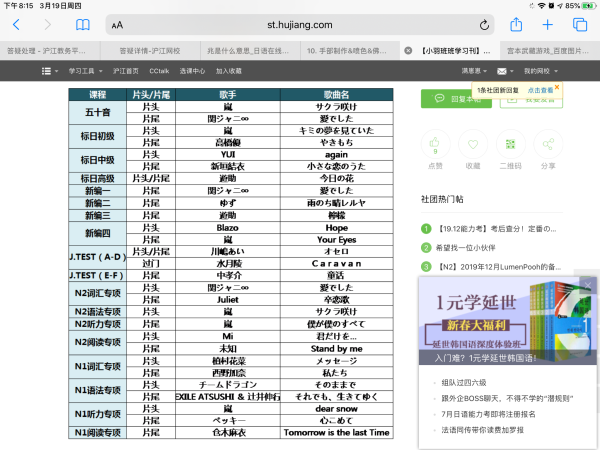Expand the username dropdown in the navbar
The width and height of the screenshot is (600, 450).
point(474,71)
